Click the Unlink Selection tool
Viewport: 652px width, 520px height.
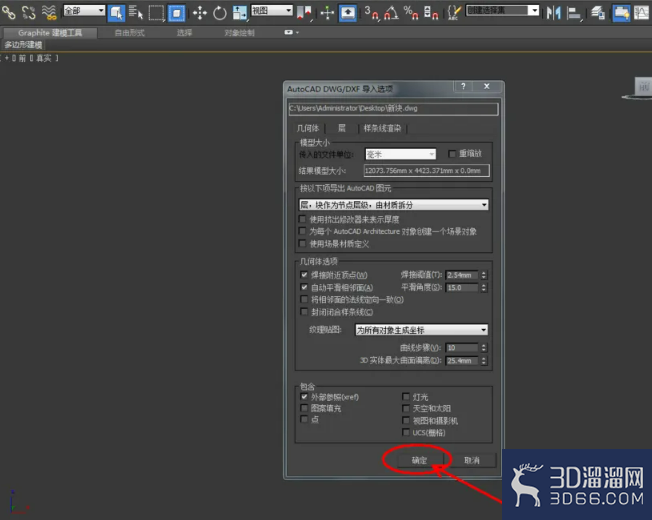[x=29, y=13]
